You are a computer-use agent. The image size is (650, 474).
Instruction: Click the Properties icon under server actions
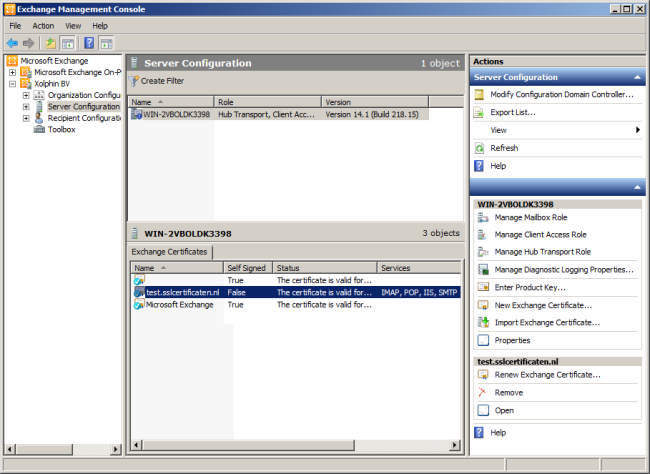[x=483, y=340]
